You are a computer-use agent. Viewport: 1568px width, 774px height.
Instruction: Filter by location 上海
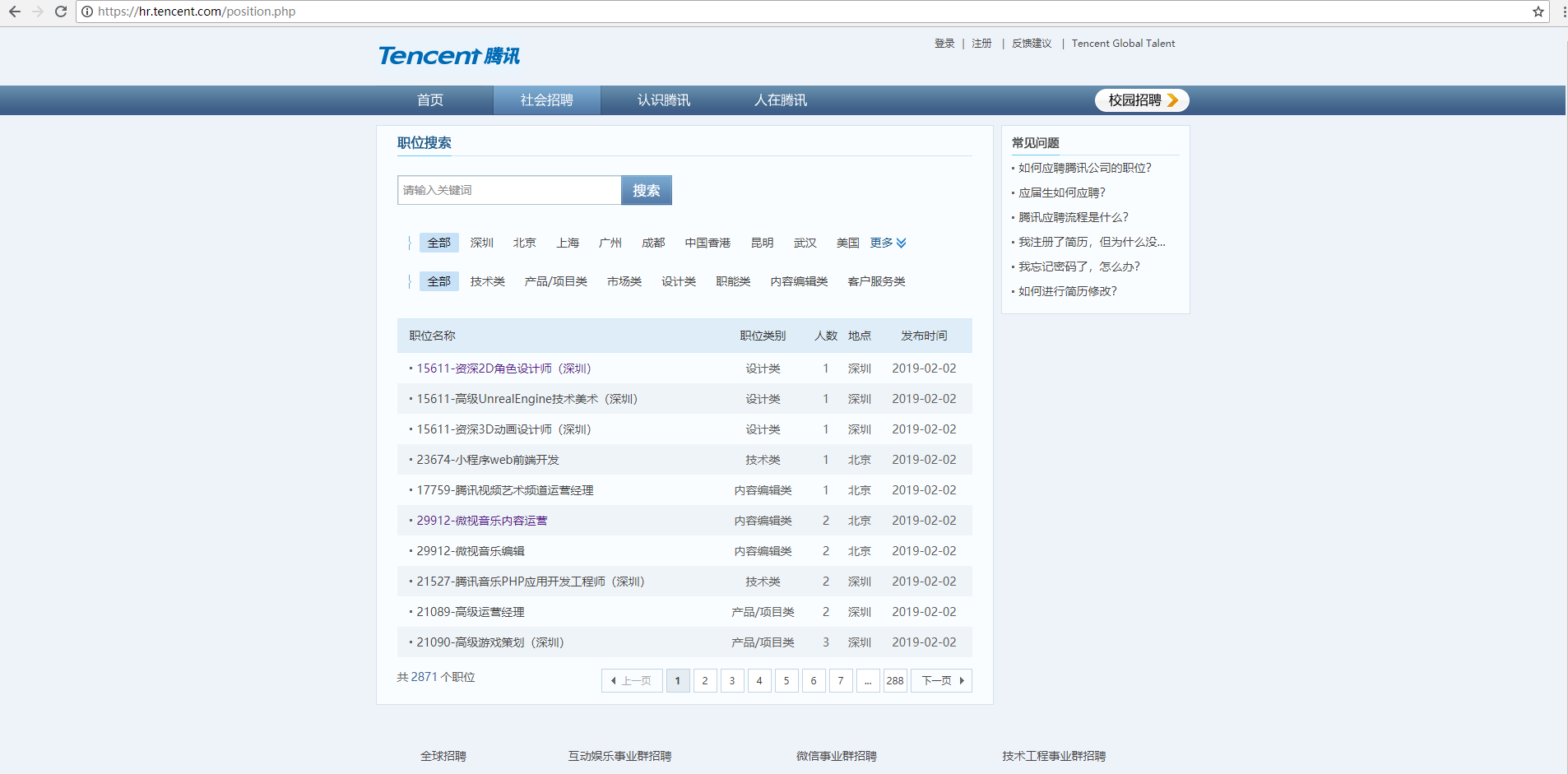(x=568, y=243)
